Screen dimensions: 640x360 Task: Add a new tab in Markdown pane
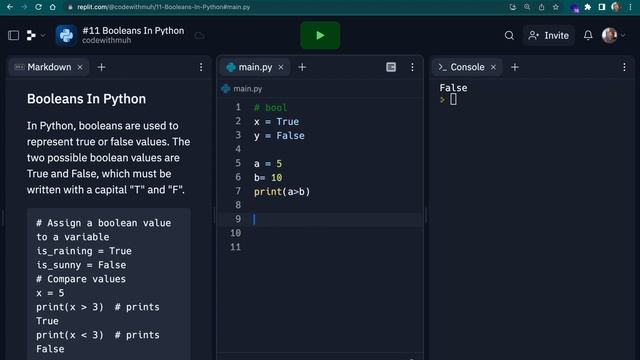(102, 67)
